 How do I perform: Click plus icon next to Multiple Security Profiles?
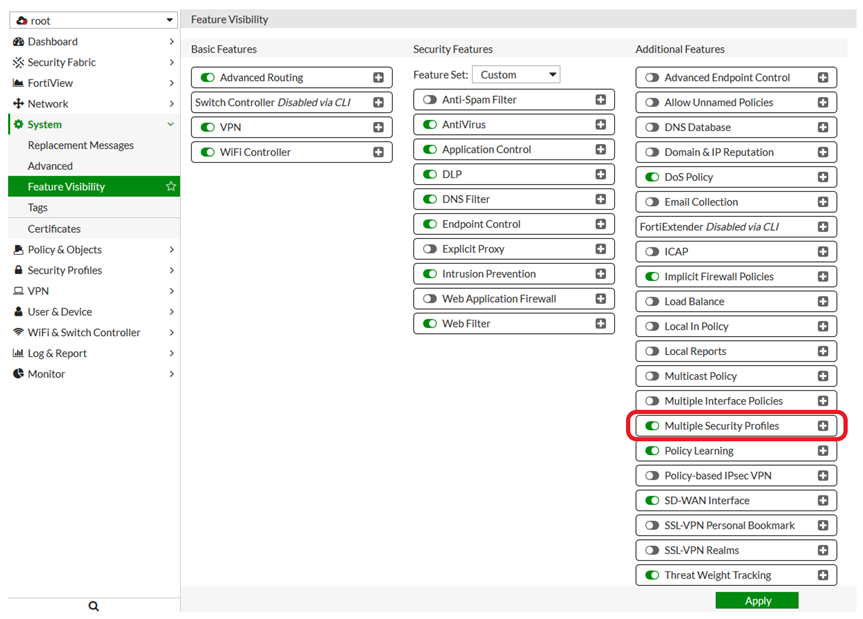pyautogui.click(x=823, y=426)
